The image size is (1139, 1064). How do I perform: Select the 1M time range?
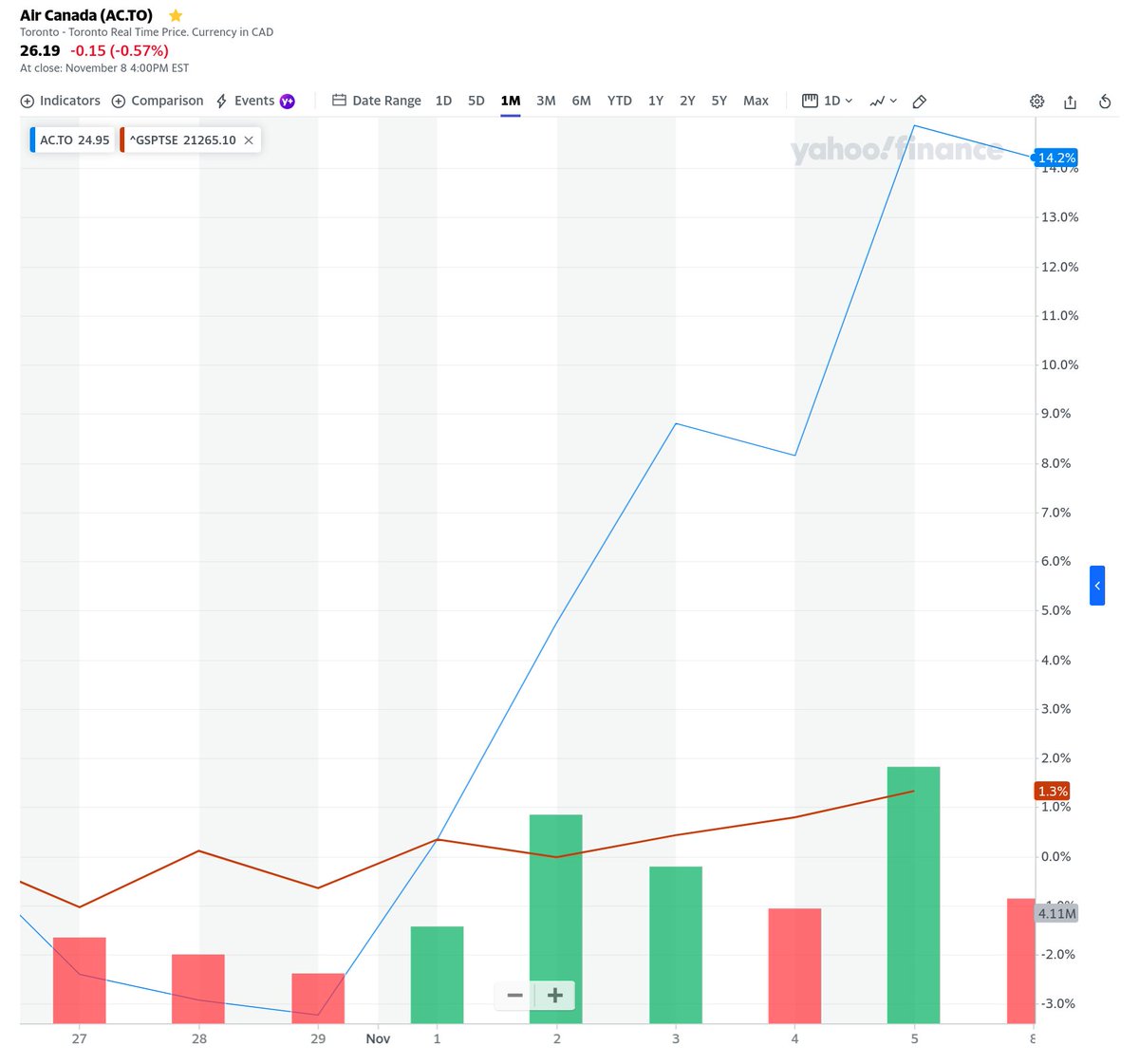511,101
